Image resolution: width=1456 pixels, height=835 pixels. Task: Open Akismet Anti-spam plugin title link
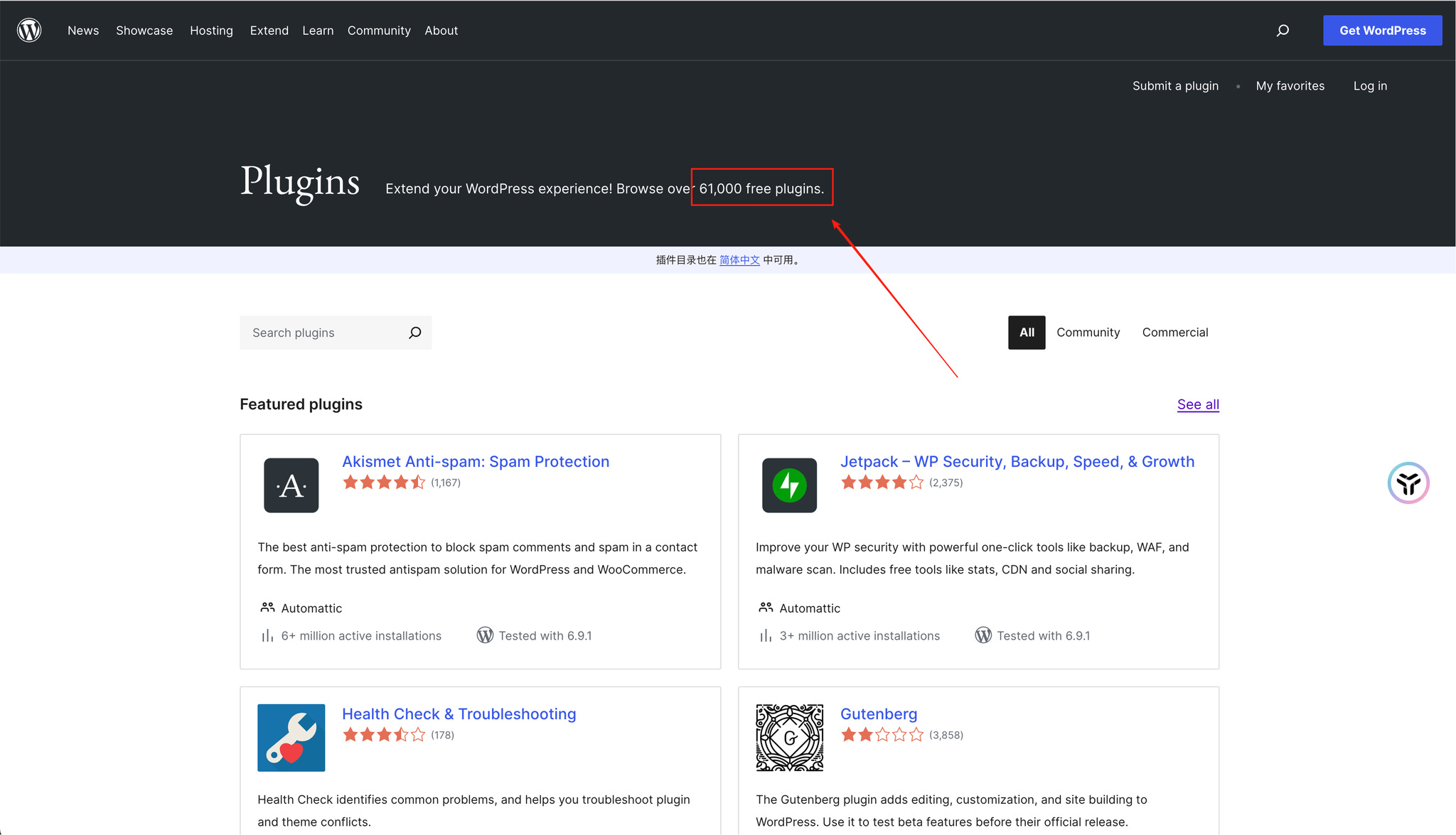[x=476, y=462]
